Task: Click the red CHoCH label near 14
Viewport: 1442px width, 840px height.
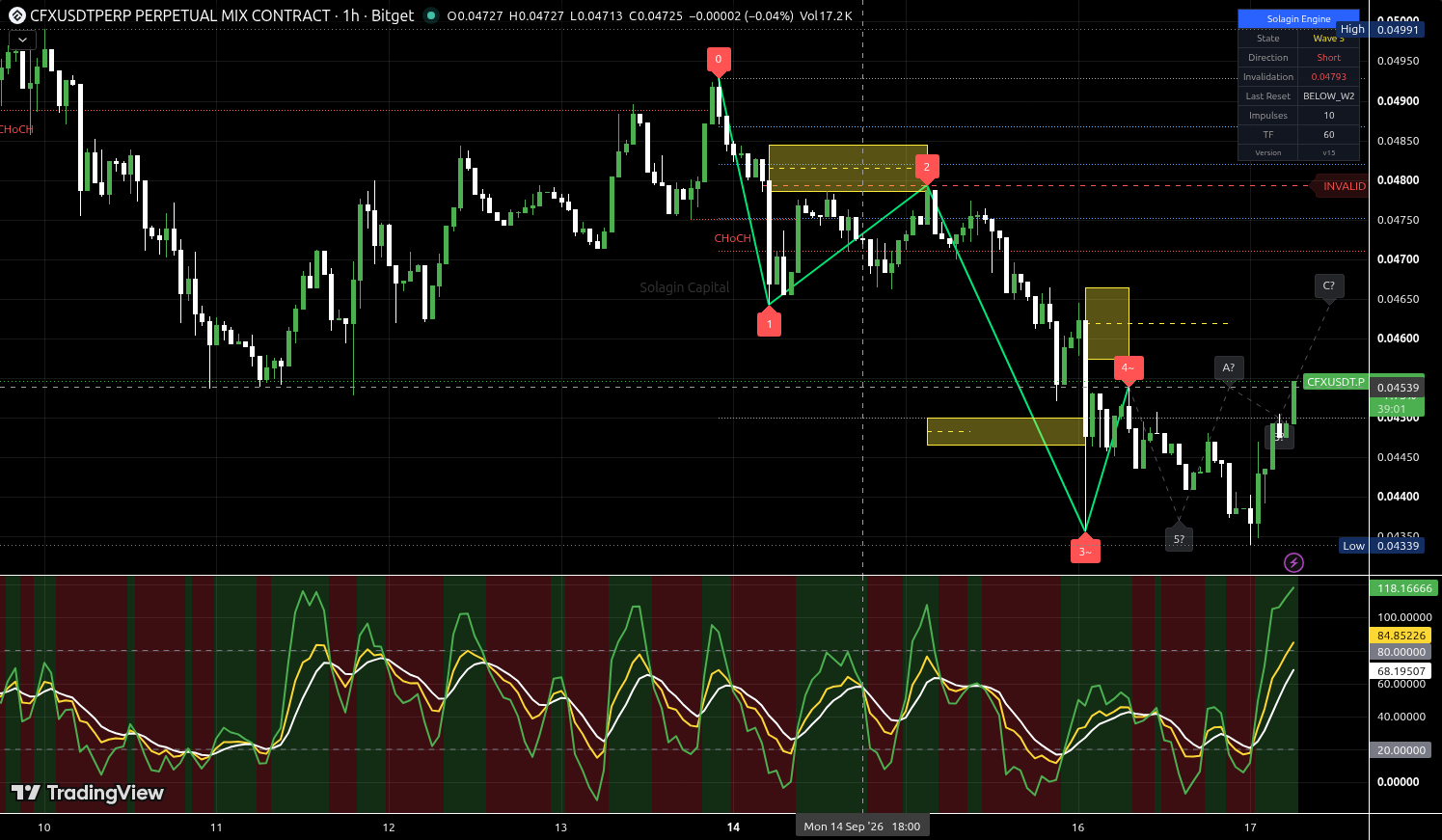Action: coord(732,238)
